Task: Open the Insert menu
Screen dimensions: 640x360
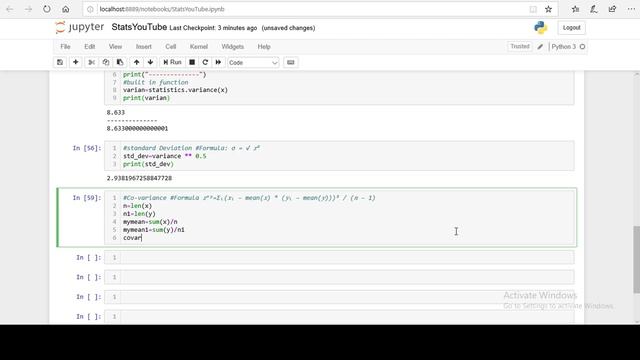Action: pos(144,47)
